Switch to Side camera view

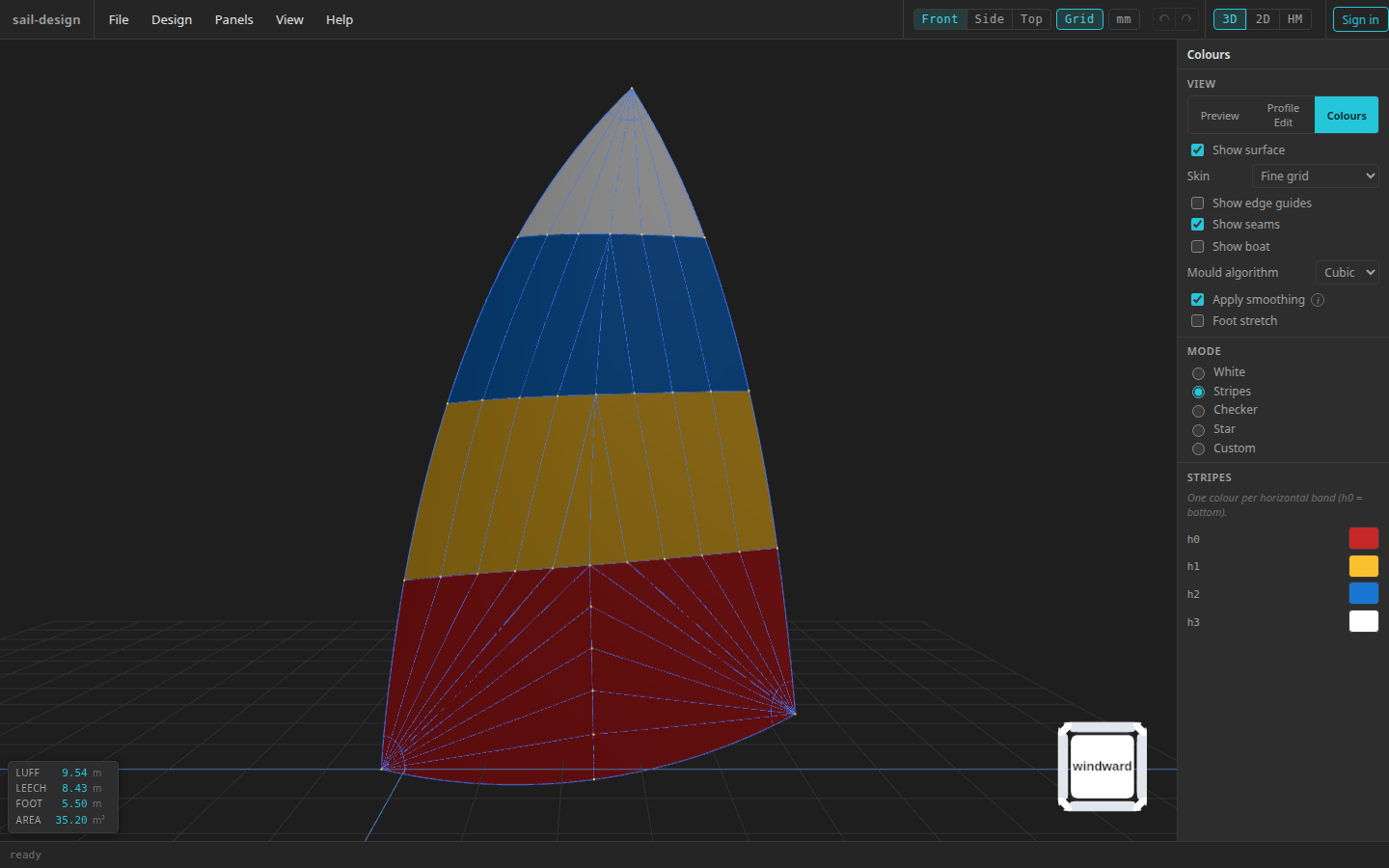[x=989, y=19]
